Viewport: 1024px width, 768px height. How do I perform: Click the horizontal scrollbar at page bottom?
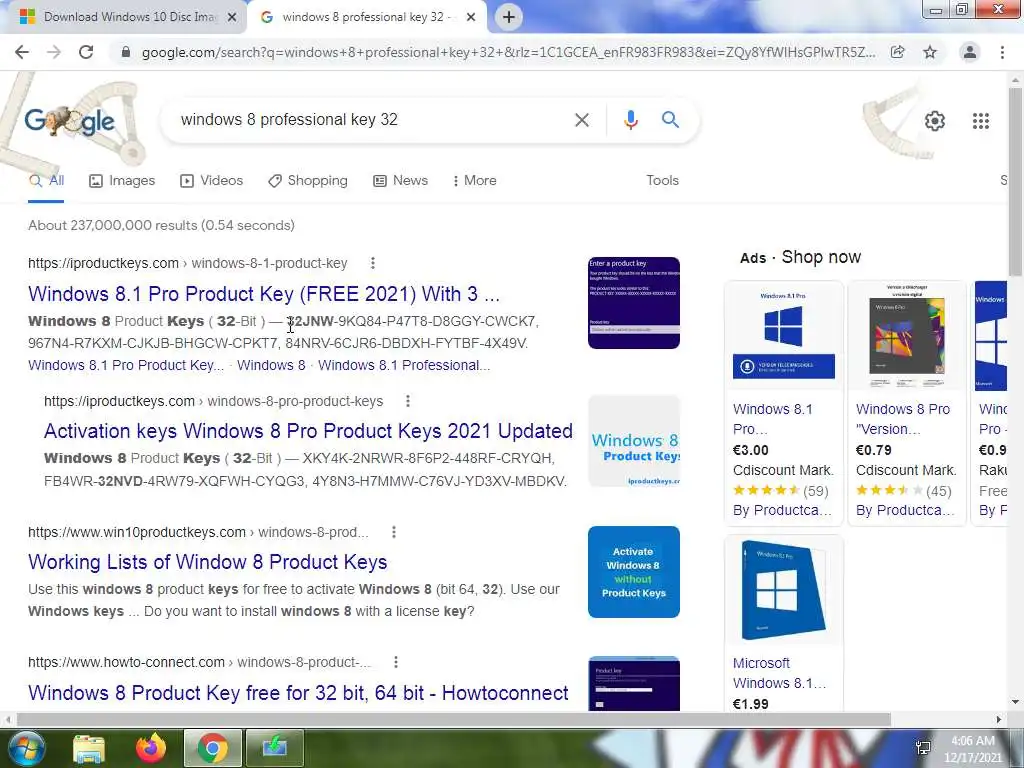click(x=454, y=720)
